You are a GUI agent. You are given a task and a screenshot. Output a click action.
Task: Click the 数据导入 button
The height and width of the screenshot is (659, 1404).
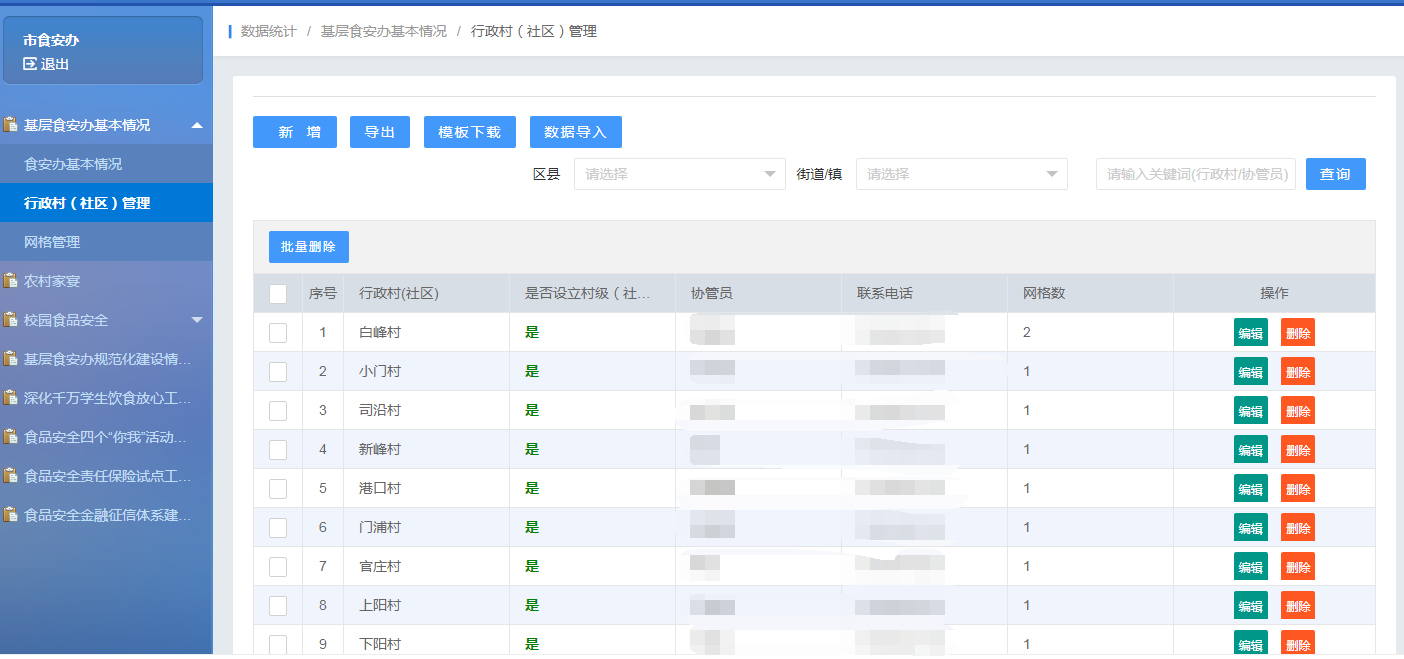[x=576, y=132]
